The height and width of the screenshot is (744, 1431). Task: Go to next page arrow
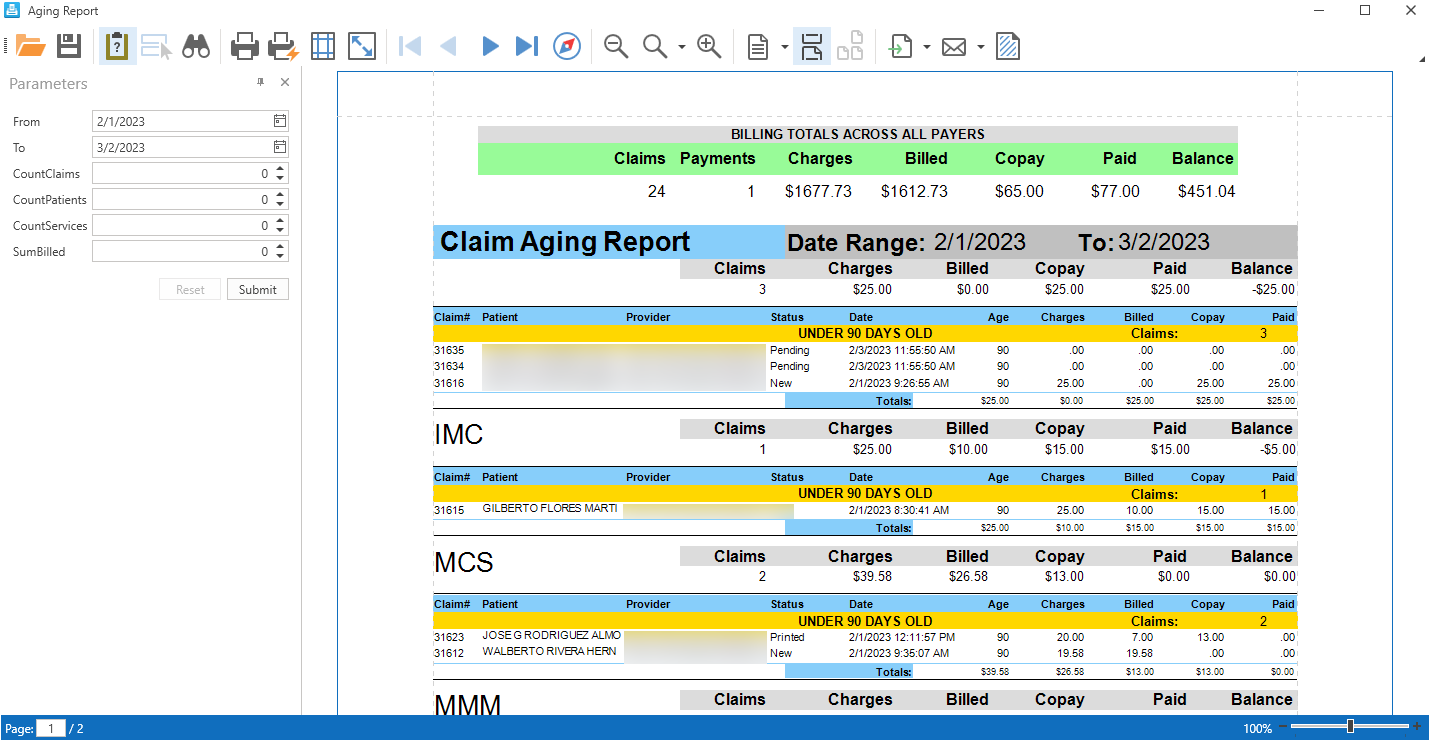pos(490,46)
